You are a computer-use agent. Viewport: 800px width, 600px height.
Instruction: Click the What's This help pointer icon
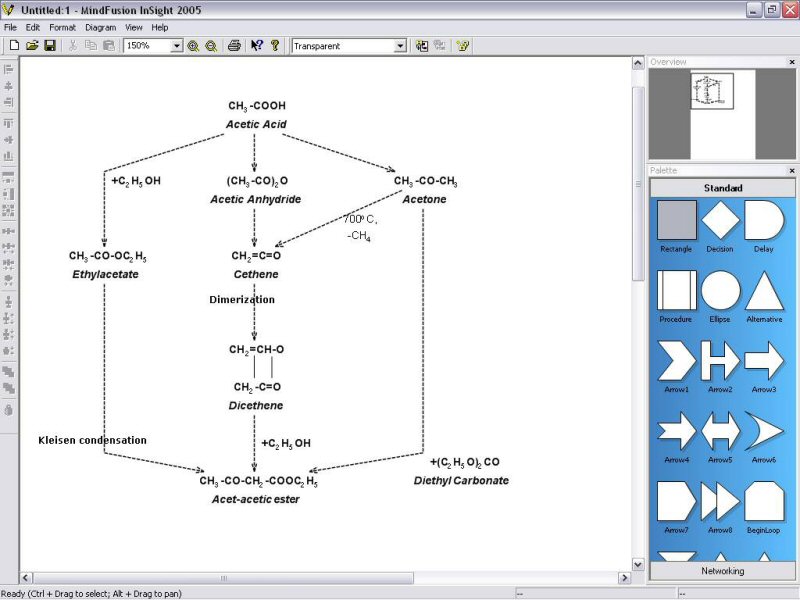[x=257, y=46]
